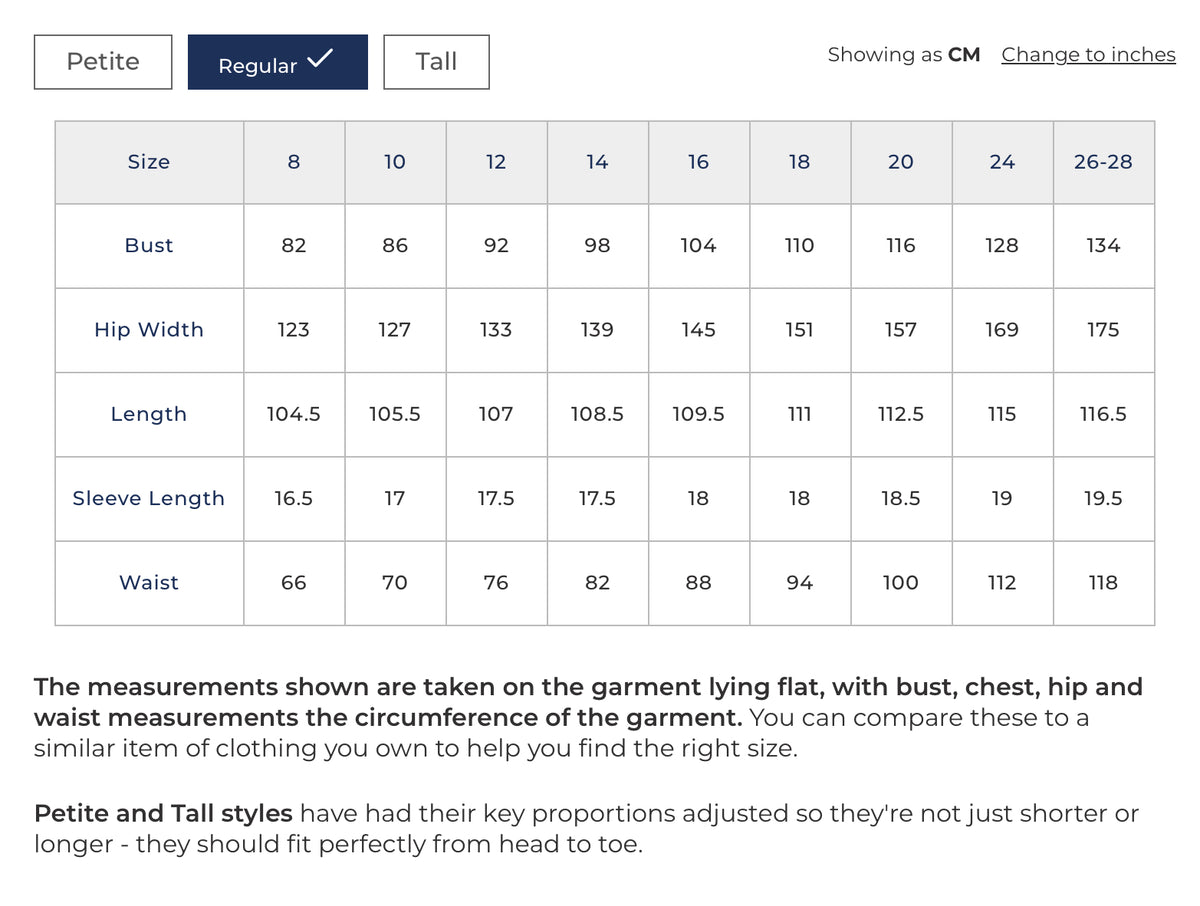This screenshot has height=906, width=1200.
Task: Click the Sleeve Length row label
Action: [149, 499]
